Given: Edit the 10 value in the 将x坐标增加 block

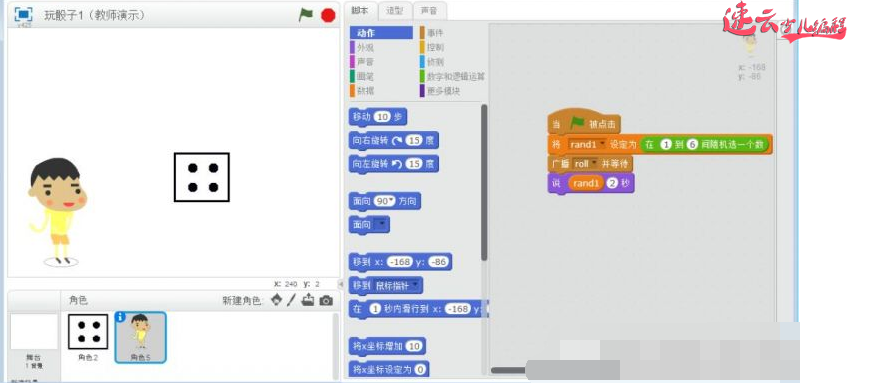Looking at the screenshot, I should (x=414, y=347).
